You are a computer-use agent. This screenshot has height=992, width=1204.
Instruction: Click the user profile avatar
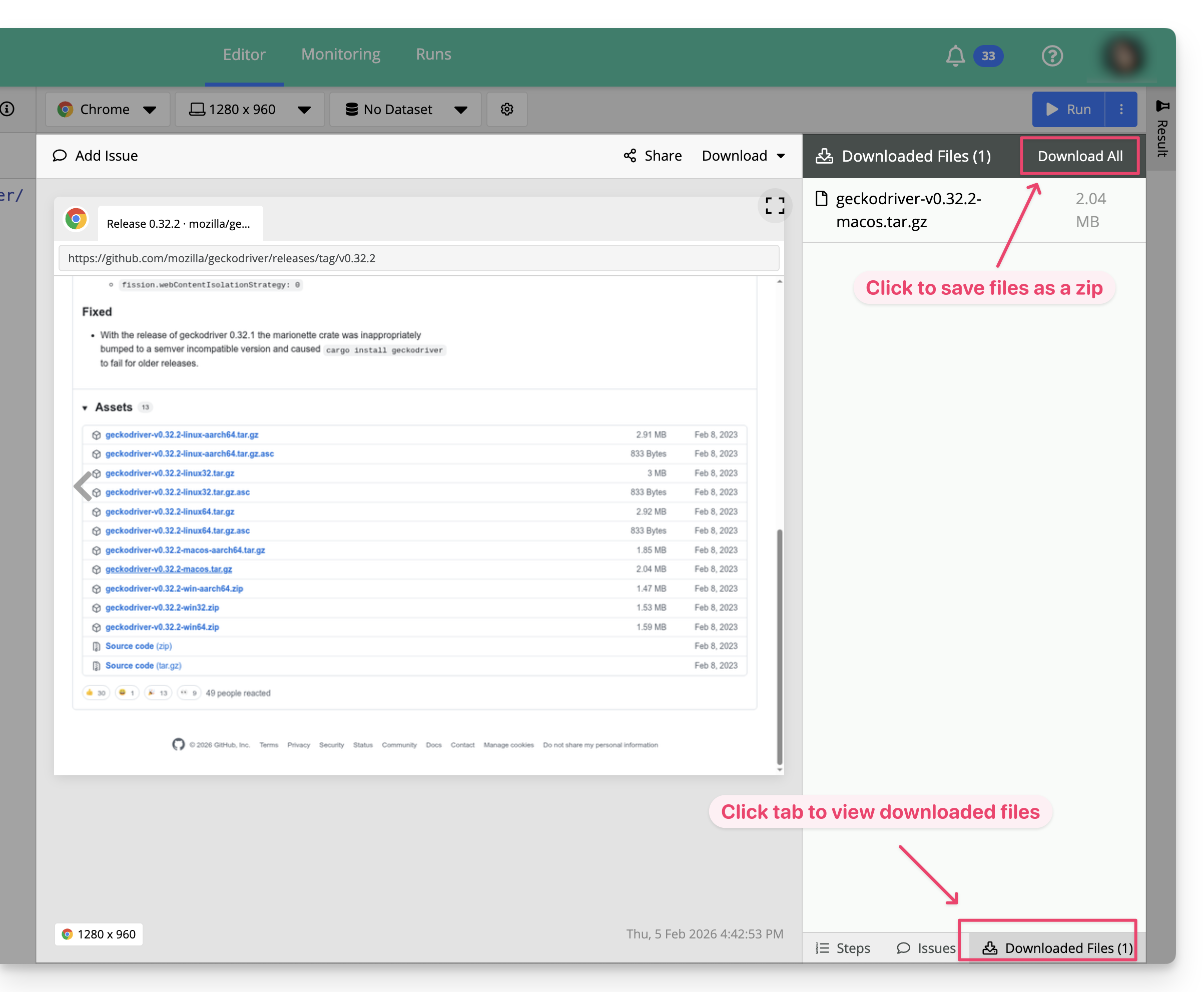pos(1123,56)
